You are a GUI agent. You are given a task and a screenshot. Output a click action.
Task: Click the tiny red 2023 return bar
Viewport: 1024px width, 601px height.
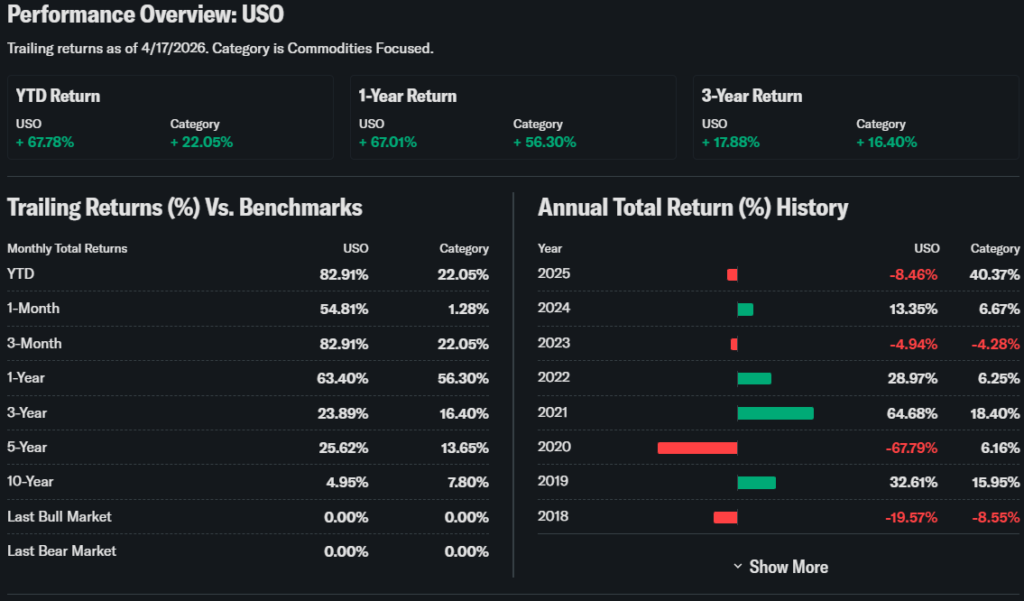[x=734, y=344]
